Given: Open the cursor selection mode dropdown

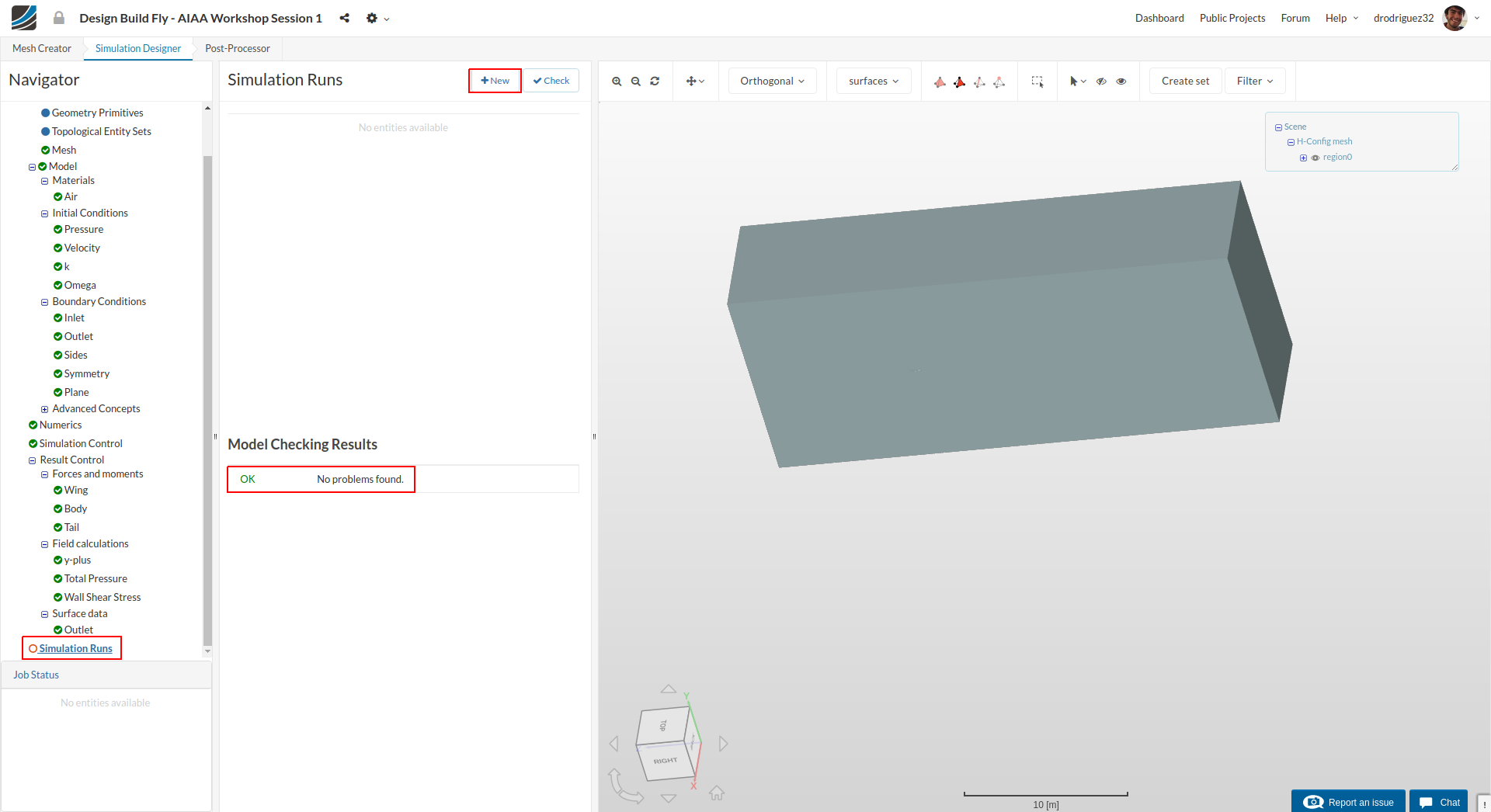Looking at the screenshot, I should pyautogui.click(x=1078, y=82).
